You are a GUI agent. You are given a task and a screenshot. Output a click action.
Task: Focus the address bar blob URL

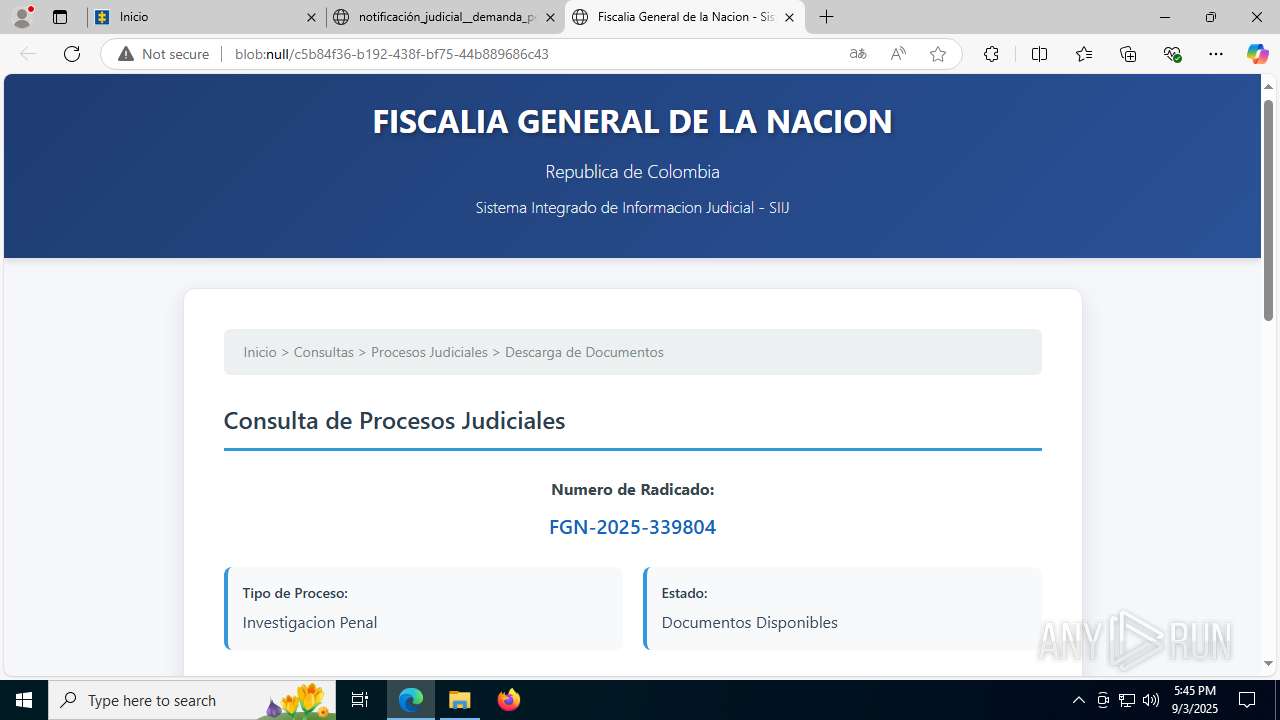391,54
